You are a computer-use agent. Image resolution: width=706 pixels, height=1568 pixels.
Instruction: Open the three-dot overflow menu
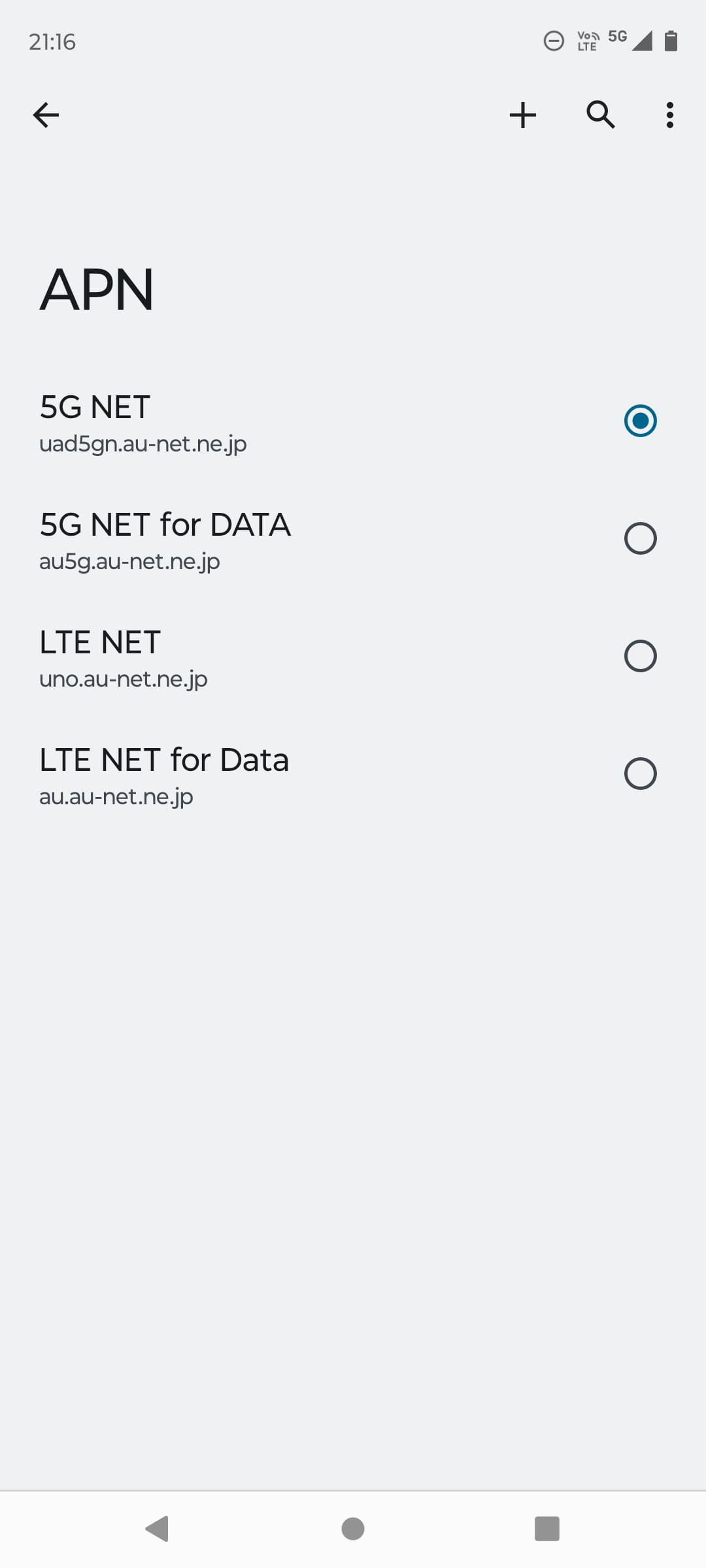point(669,115)
